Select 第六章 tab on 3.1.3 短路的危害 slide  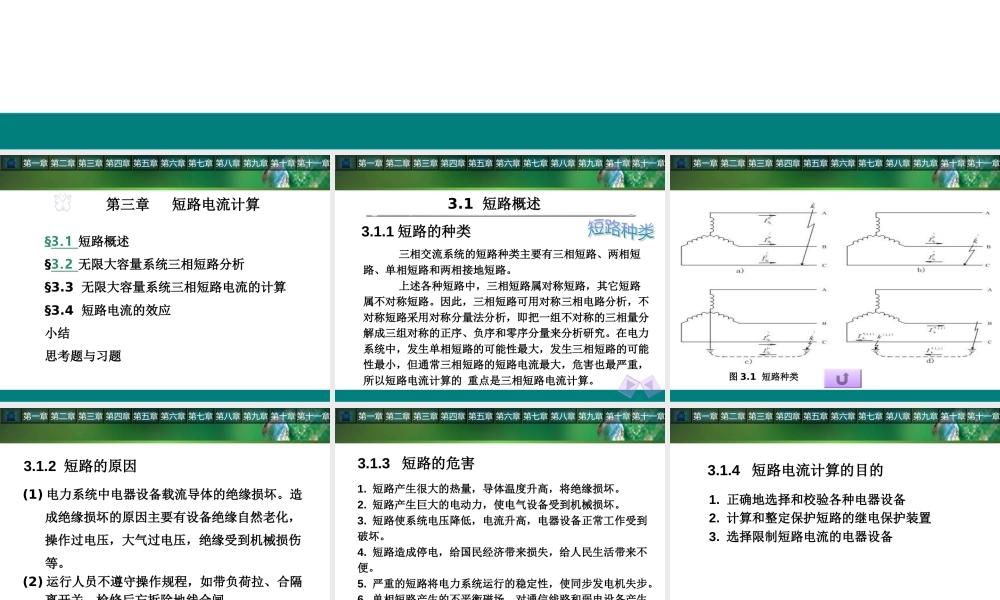[507, 416]
